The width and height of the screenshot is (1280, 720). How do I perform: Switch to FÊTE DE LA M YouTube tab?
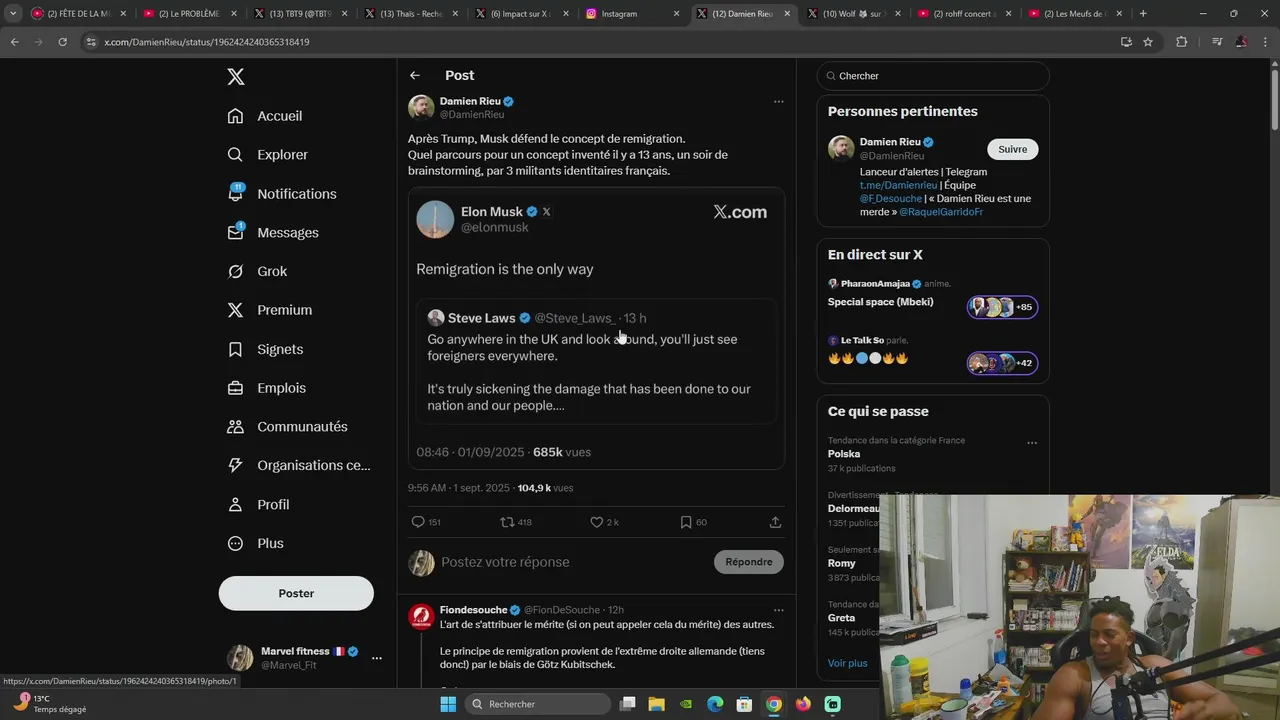click(78, 14)
